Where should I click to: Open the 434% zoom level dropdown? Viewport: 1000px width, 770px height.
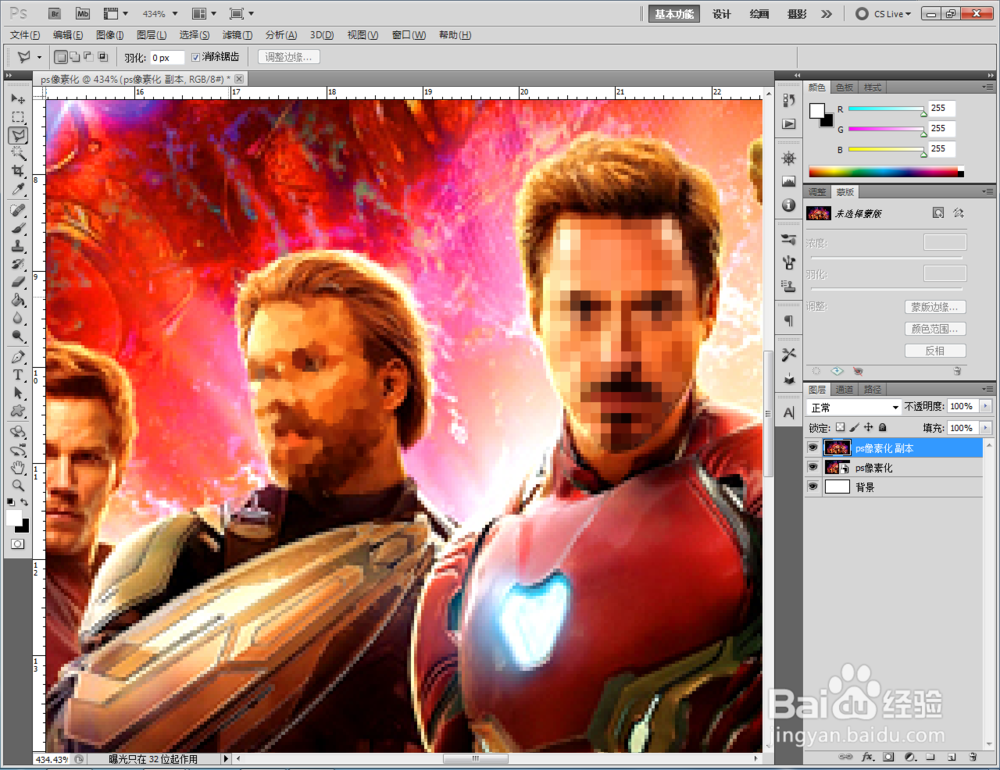pos(175,13)
